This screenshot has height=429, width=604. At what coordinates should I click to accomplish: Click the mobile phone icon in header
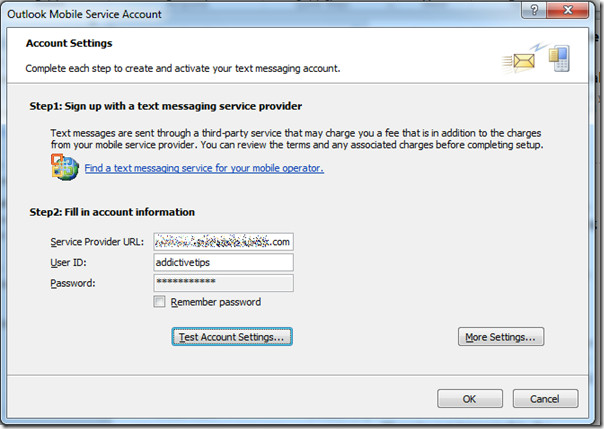tap(560, 58)
